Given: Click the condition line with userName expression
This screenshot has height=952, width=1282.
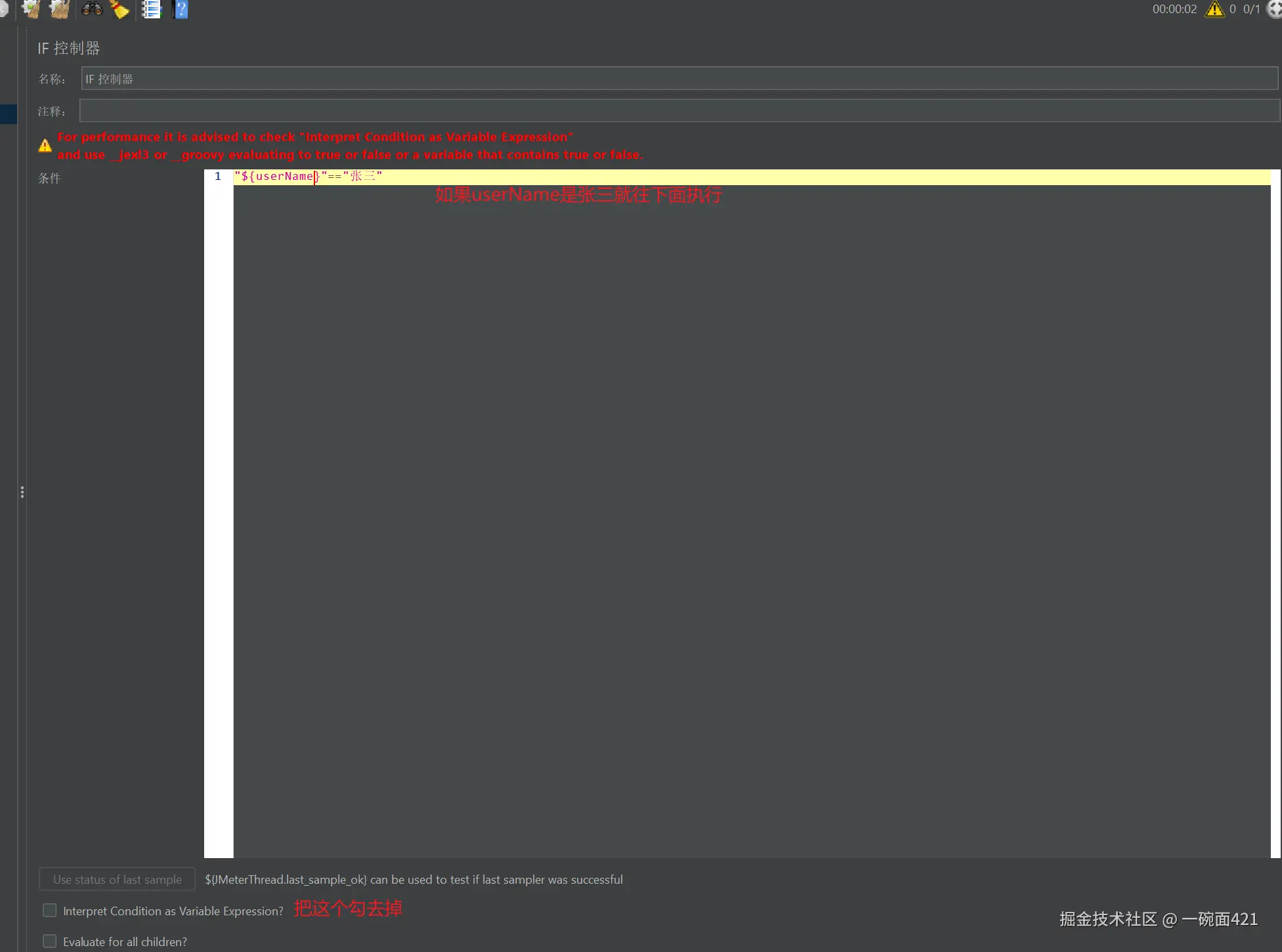Looking at the screenshot, I should click(x=309, y=177).
